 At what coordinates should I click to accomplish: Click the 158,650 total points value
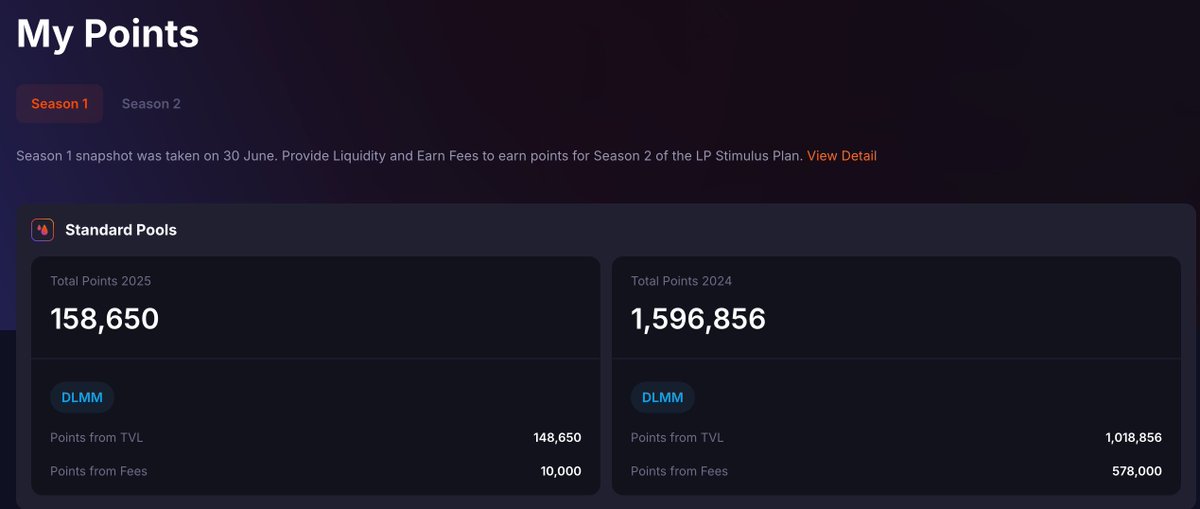pos(105,319)
